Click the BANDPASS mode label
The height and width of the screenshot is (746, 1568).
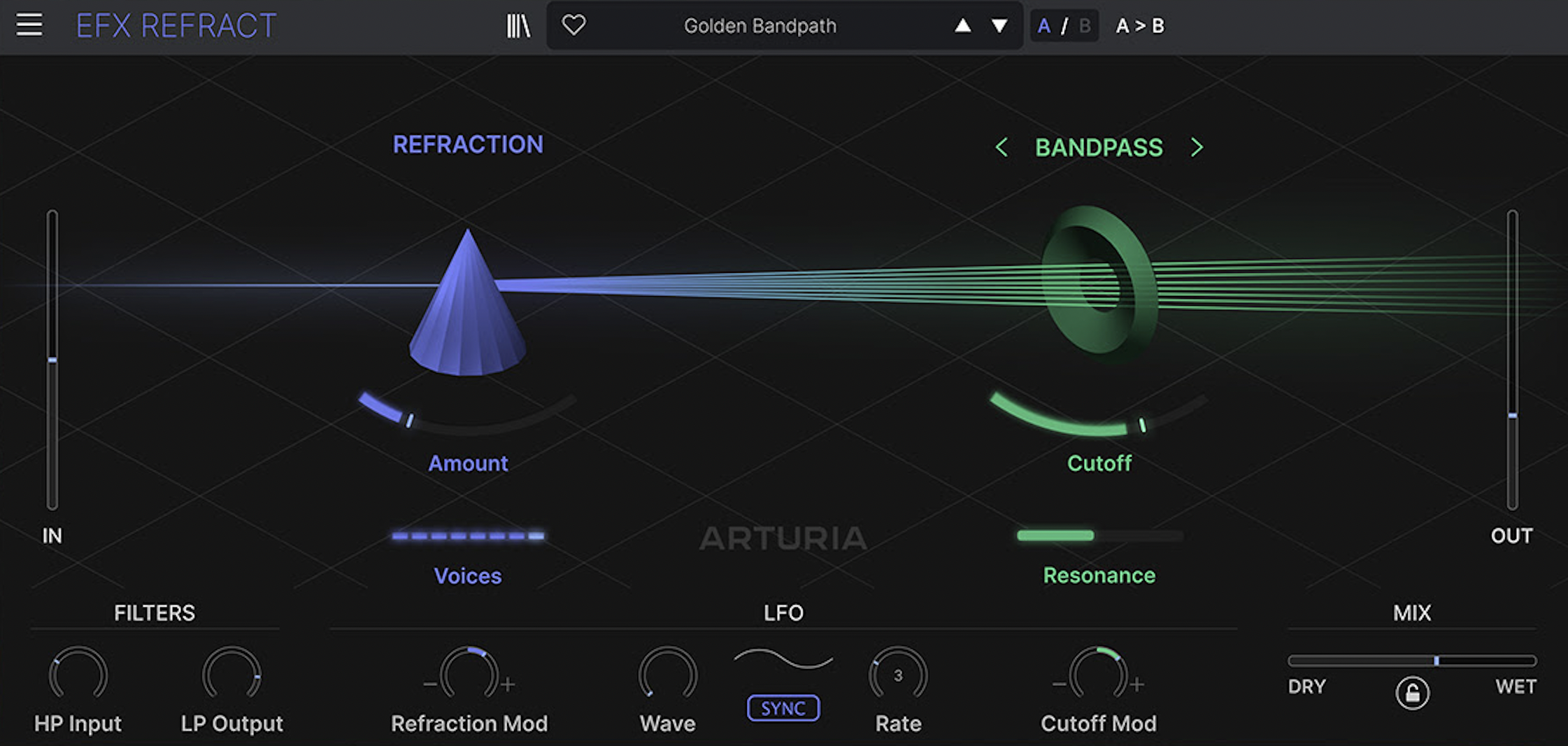[1099, 148]
